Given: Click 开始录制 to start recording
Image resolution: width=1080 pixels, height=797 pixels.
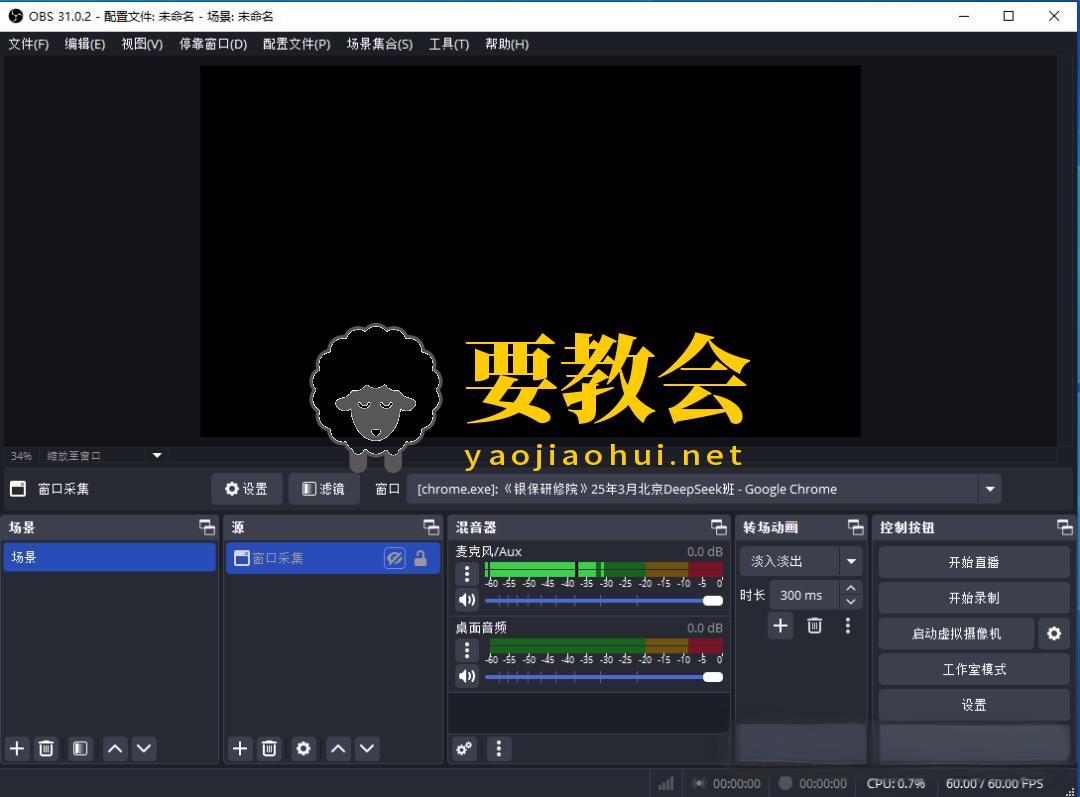Looking at the screenshot, I should point(973,598).
